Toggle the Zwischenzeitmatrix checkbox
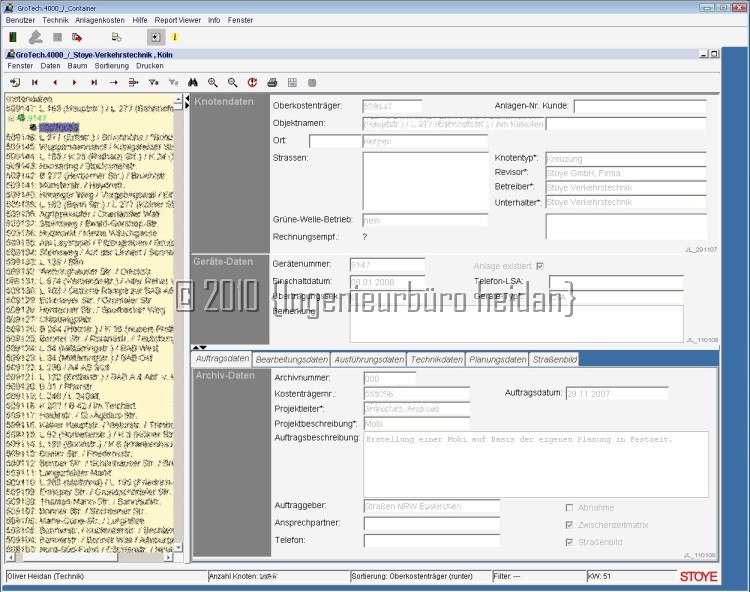This screenshot has height=592, width=750. click(x=570, y=524)
